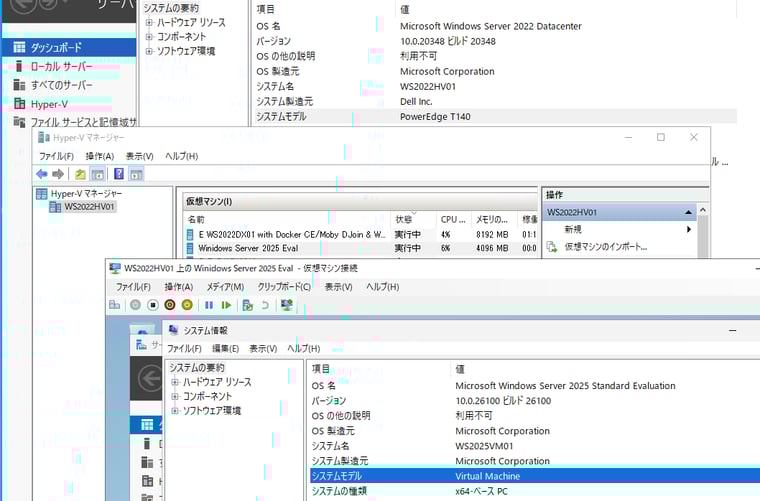Screen dimensions: 760x501
Task: Expand ハードウェア リソース in guest system info tree
Action: [x=175, y=382]
